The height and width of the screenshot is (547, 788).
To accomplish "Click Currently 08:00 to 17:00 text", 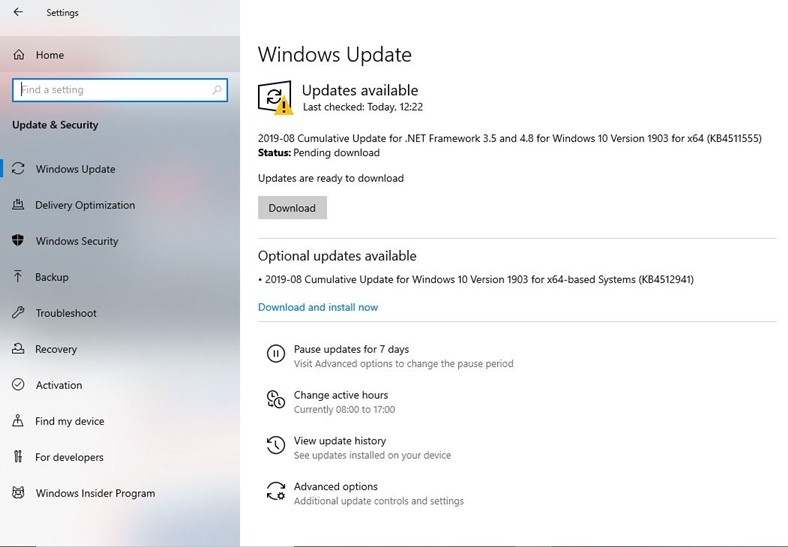I will pyautogui.click(x=344, y=409).
